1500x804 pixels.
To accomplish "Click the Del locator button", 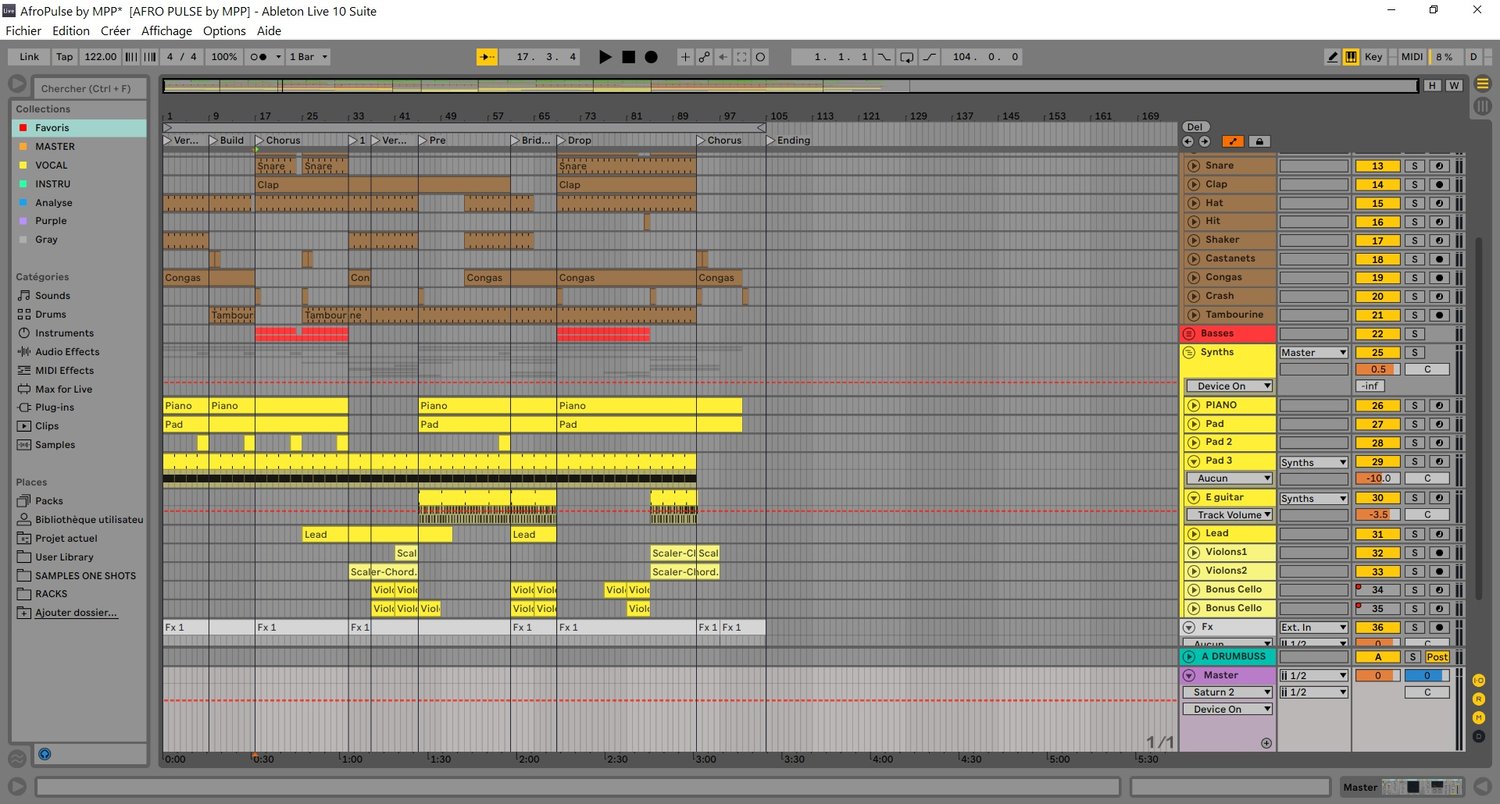I will [1195, 127].
